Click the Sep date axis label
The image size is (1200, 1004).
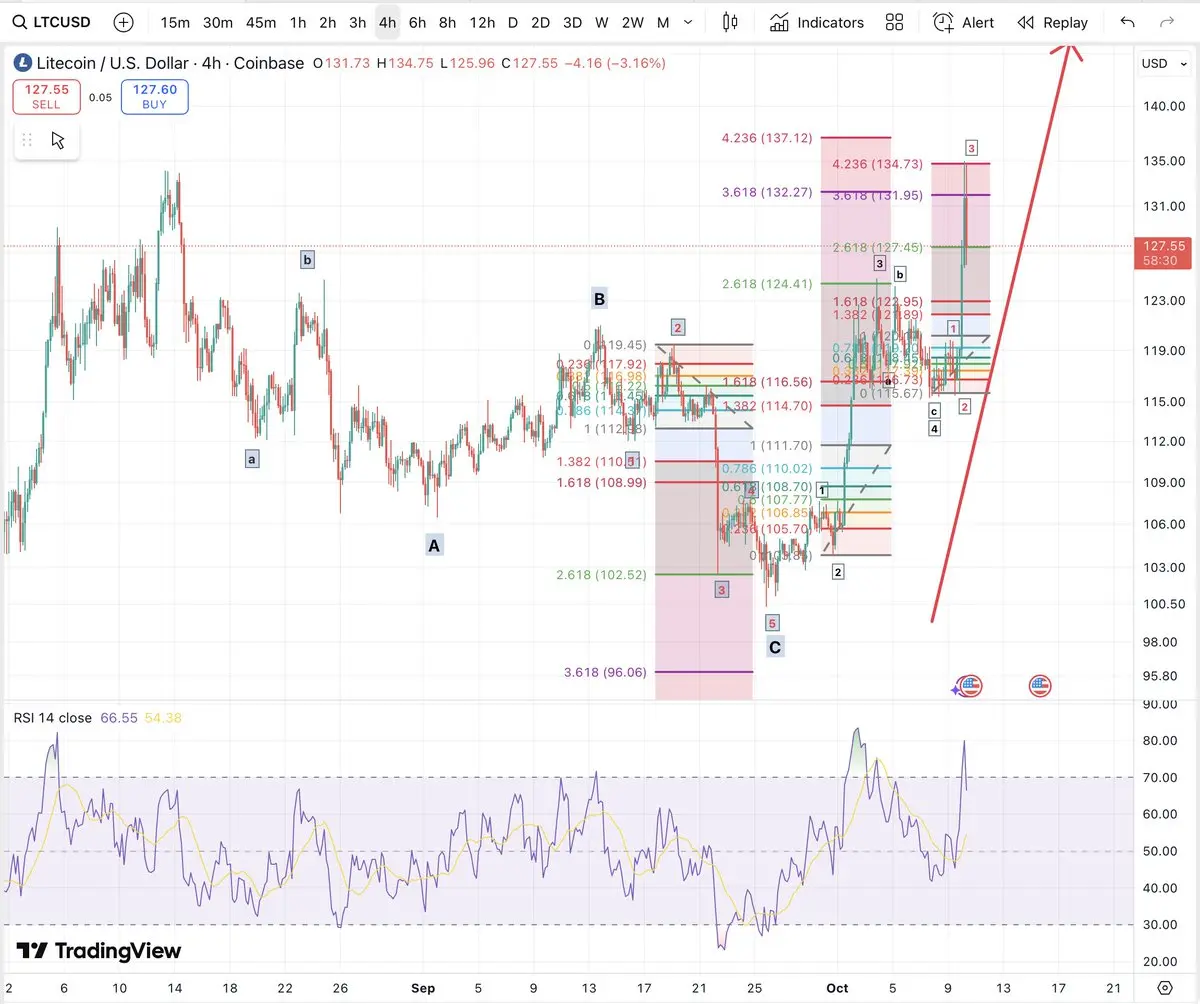tap(423, 988)
